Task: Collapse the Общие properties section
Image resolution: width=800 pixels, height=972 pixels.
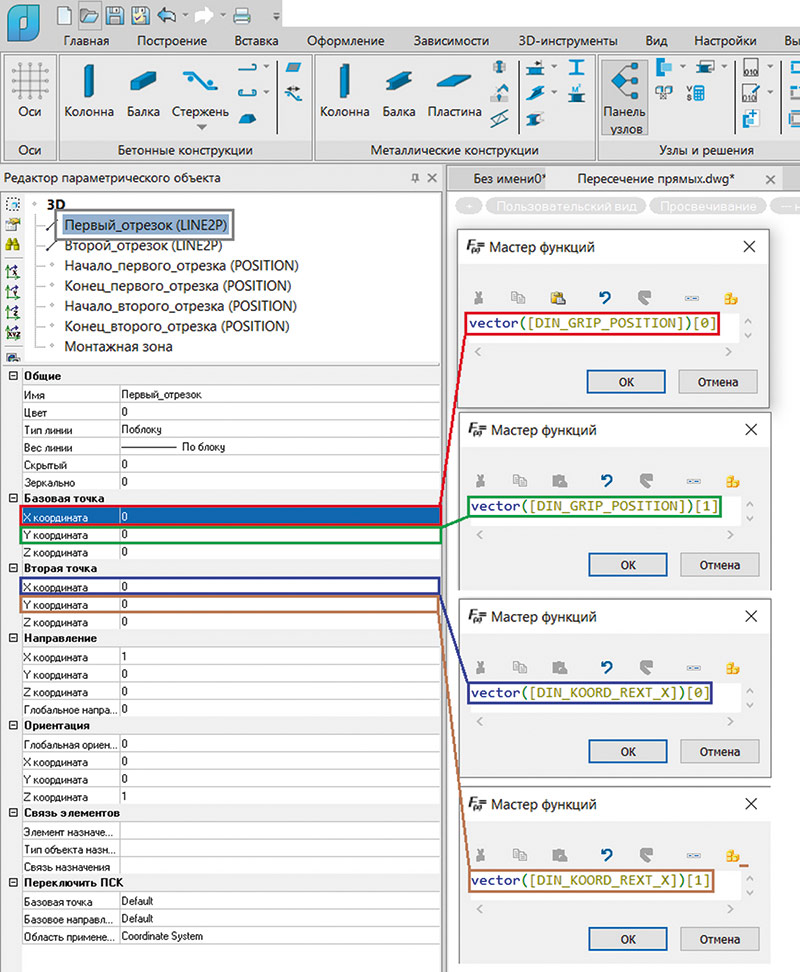Action: [x=11, y=376]
